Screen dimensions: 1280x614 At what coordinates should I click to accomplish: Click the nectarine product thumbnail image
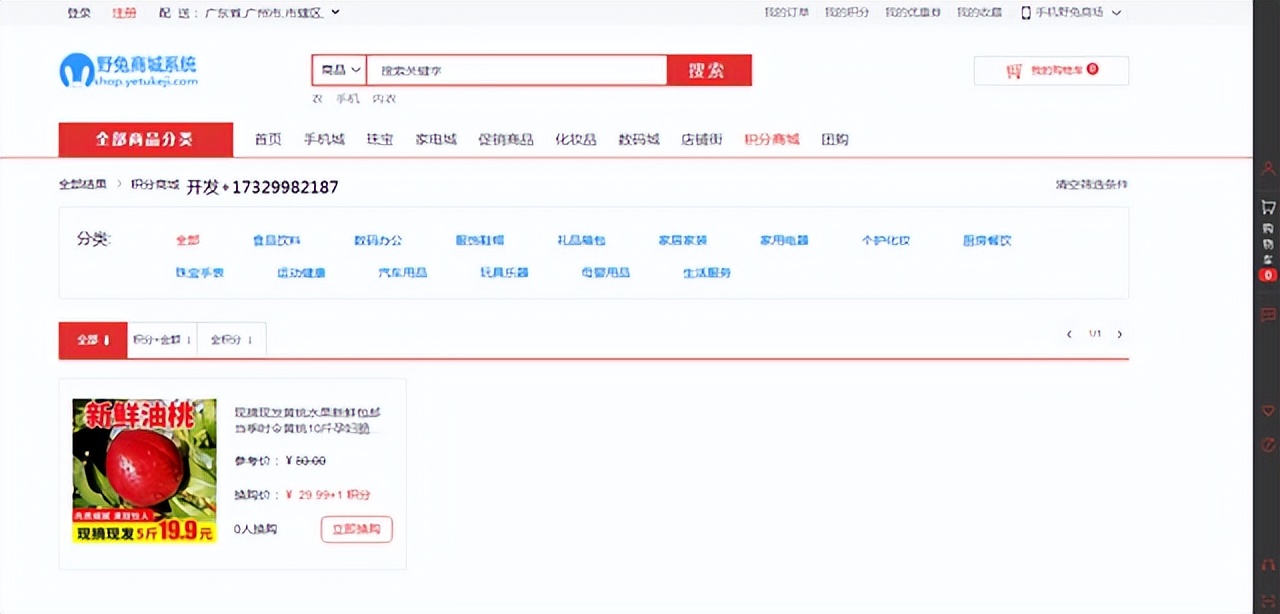[143, 472]
